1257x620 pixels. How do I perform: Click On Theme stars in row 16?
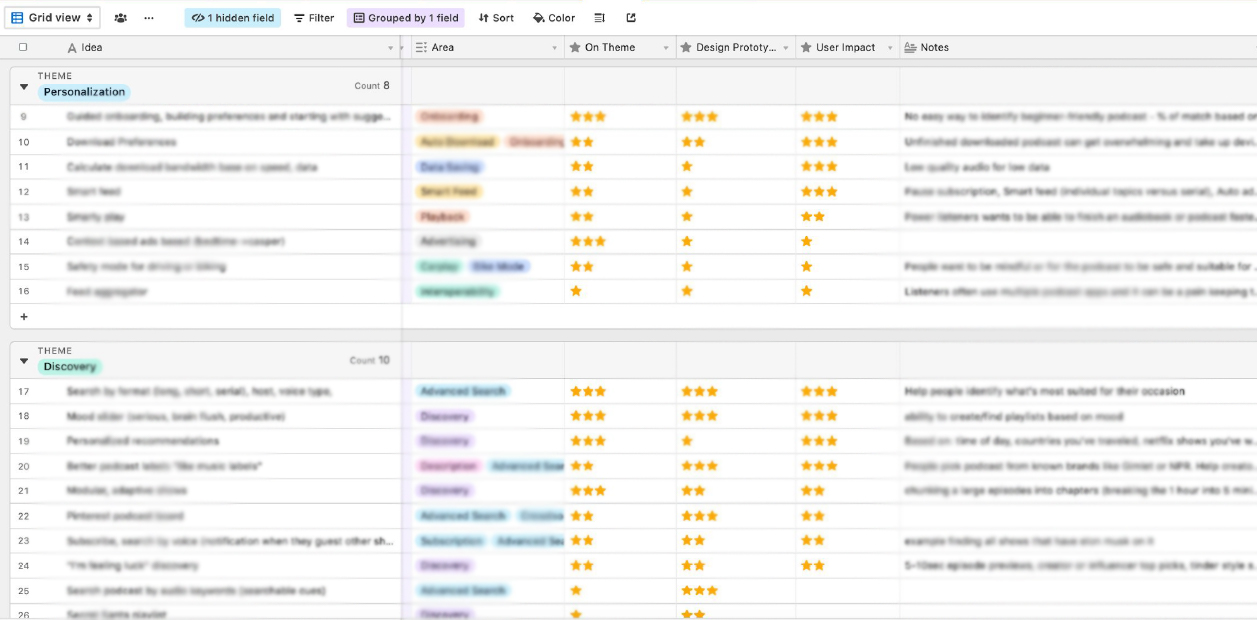point(576,291)
